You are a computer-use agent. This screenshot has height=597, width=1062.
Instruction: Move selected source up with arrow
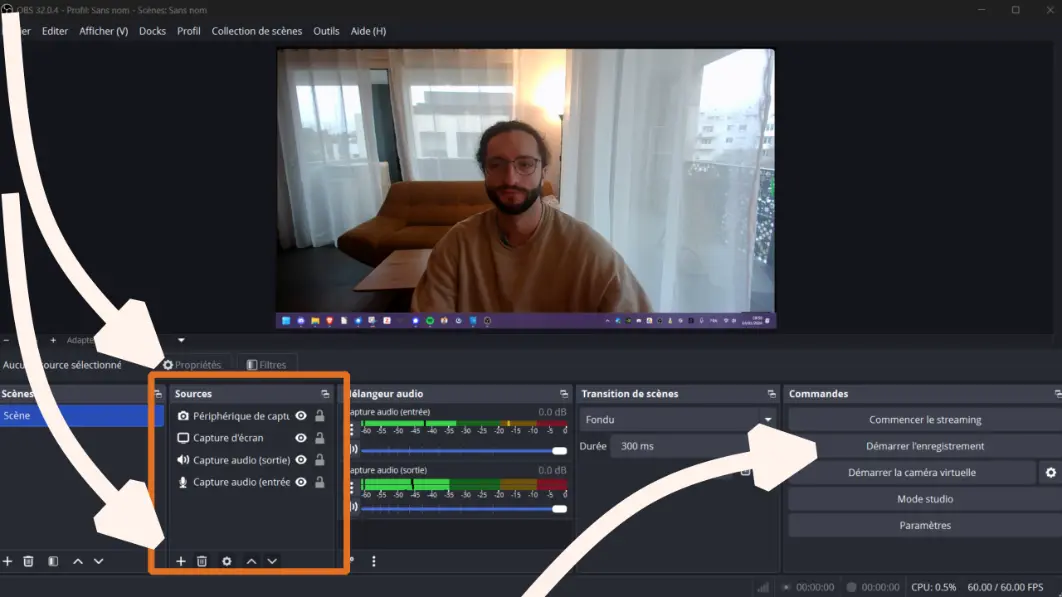pos(251,562)
